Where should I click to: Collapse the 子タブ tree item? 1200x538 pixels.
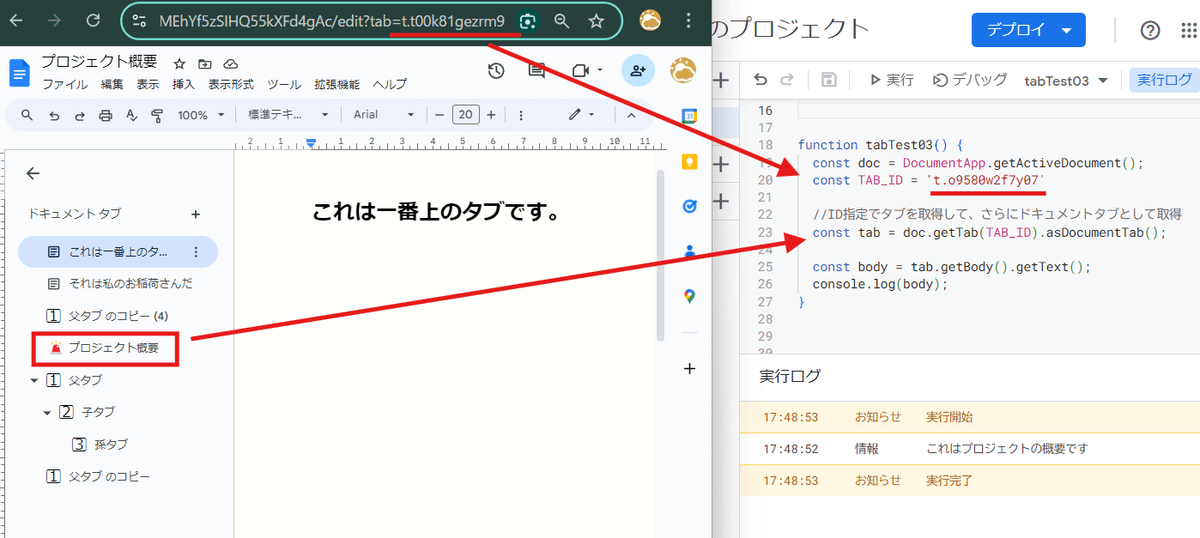47,412
